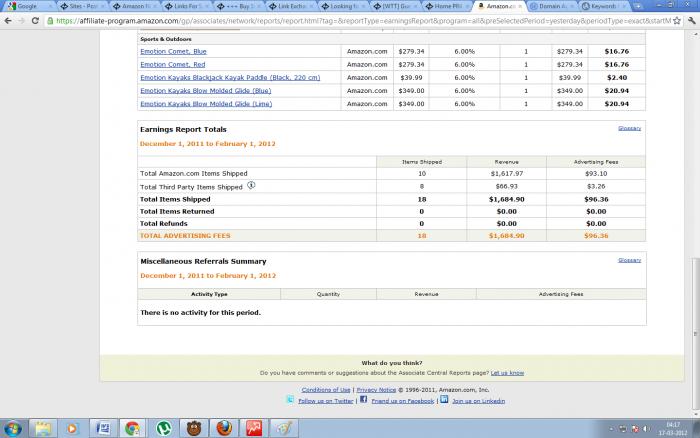Viewport: 700px width, 438px height.
Task: Click the red shield tray icon
Action: pyautogui.click(x=635, y=429)
